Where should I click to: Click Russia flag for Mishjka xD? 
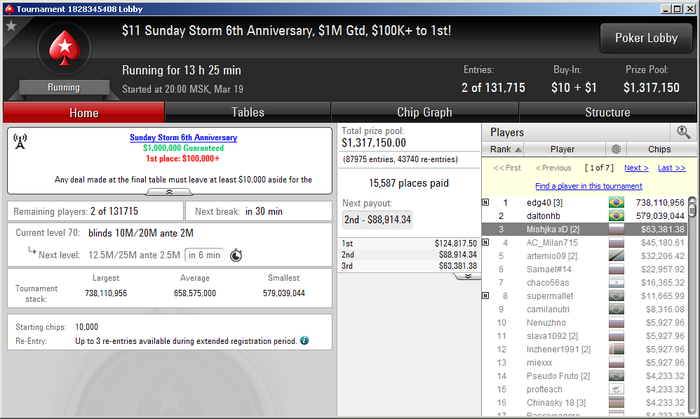click(617, 229)
